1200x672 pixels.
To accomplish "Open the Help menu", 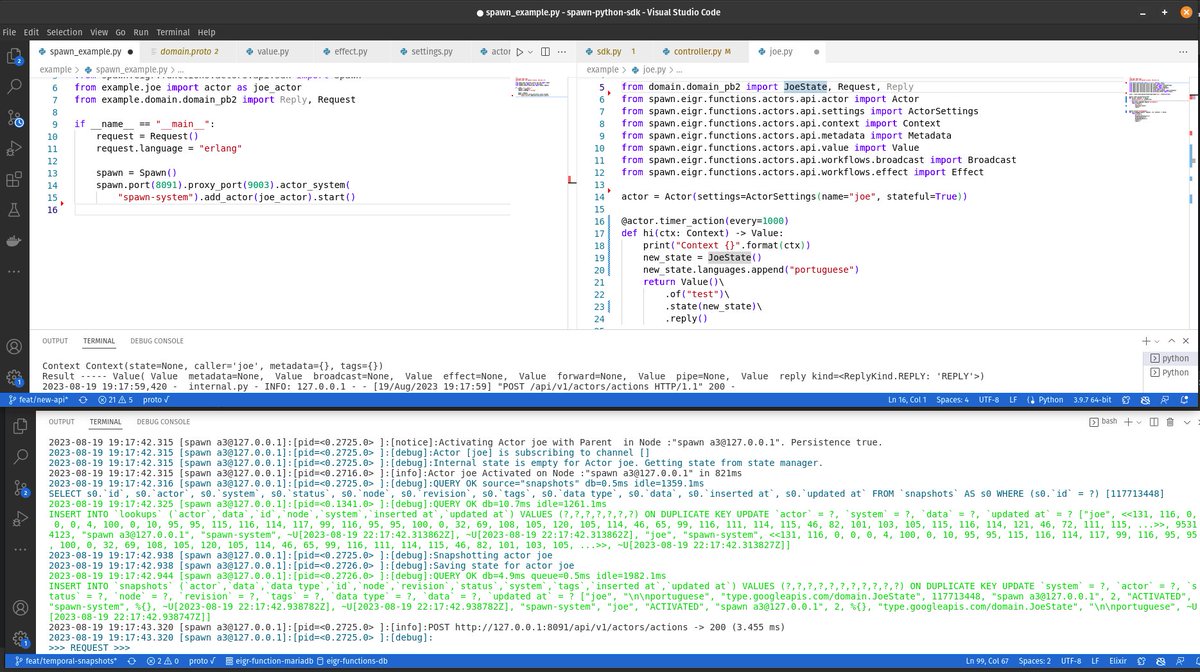I will [x=206, y=32].
